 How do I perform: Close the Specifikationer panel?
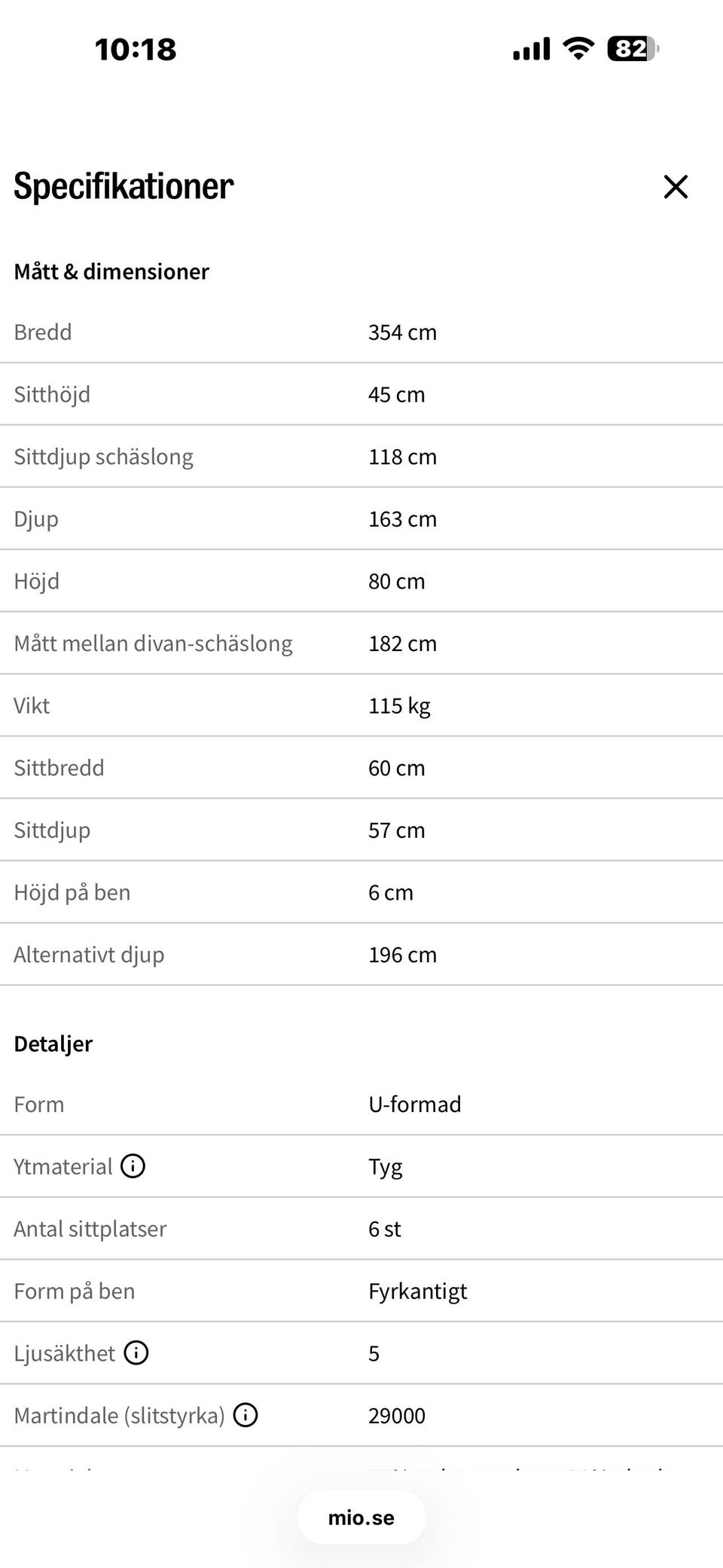pos(676,187)
